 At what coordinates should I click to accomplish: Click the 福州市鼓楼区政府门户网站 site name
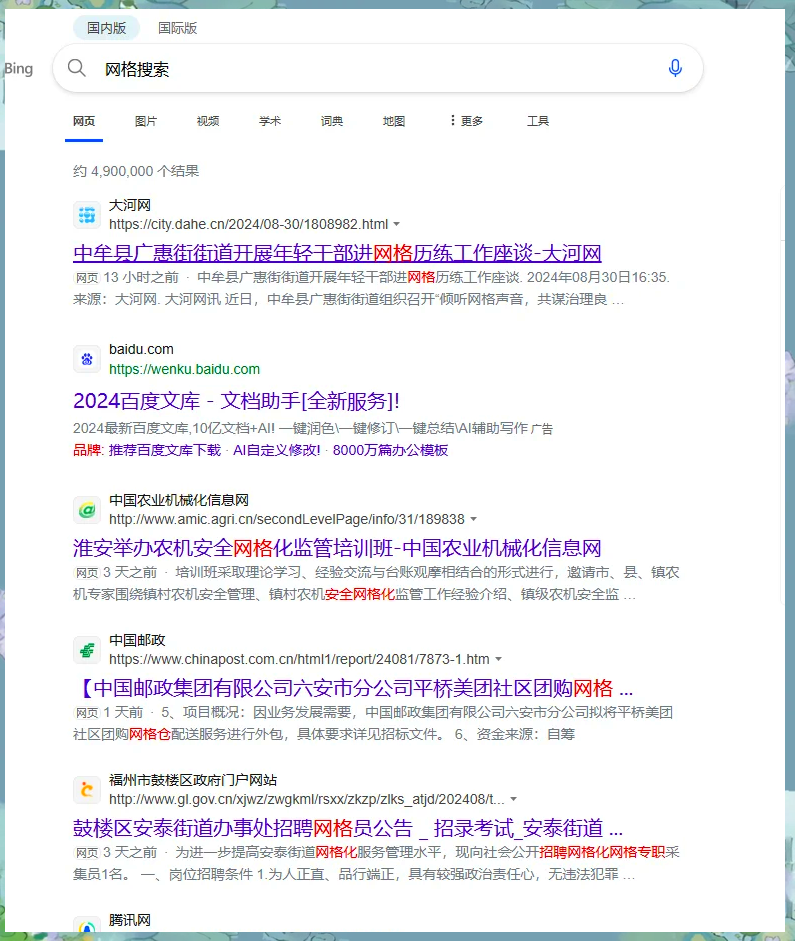(x=193, y=780)
